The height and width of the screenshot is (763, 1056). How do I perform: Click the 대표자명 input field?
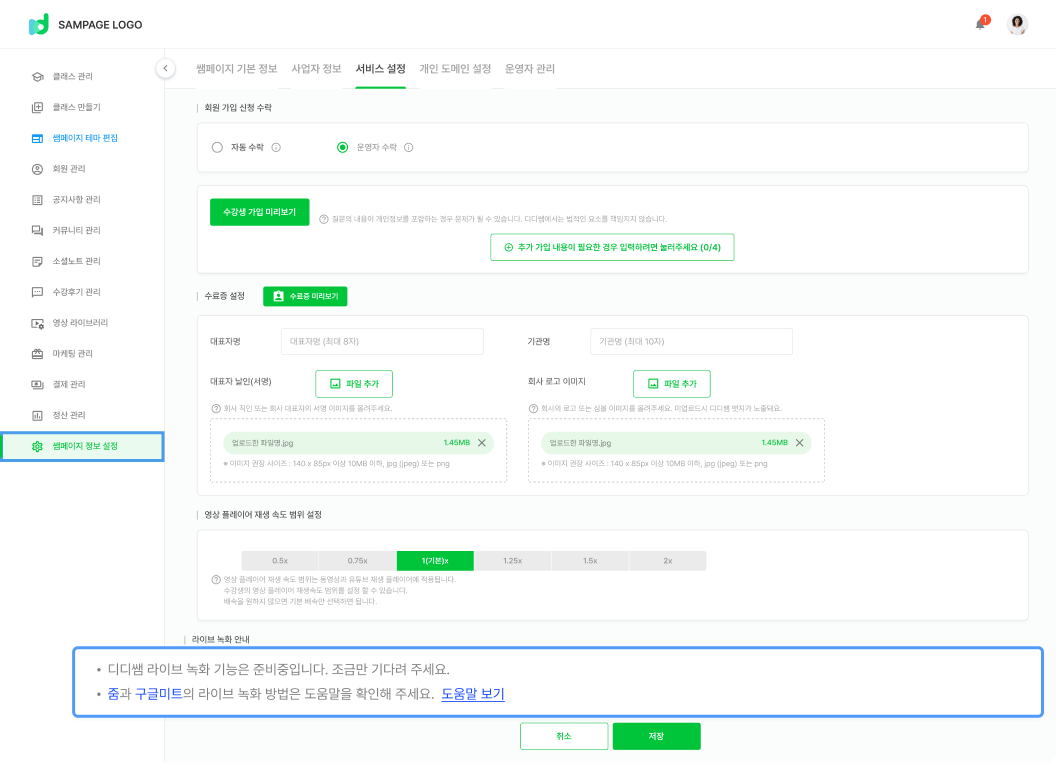coord(382,341)
